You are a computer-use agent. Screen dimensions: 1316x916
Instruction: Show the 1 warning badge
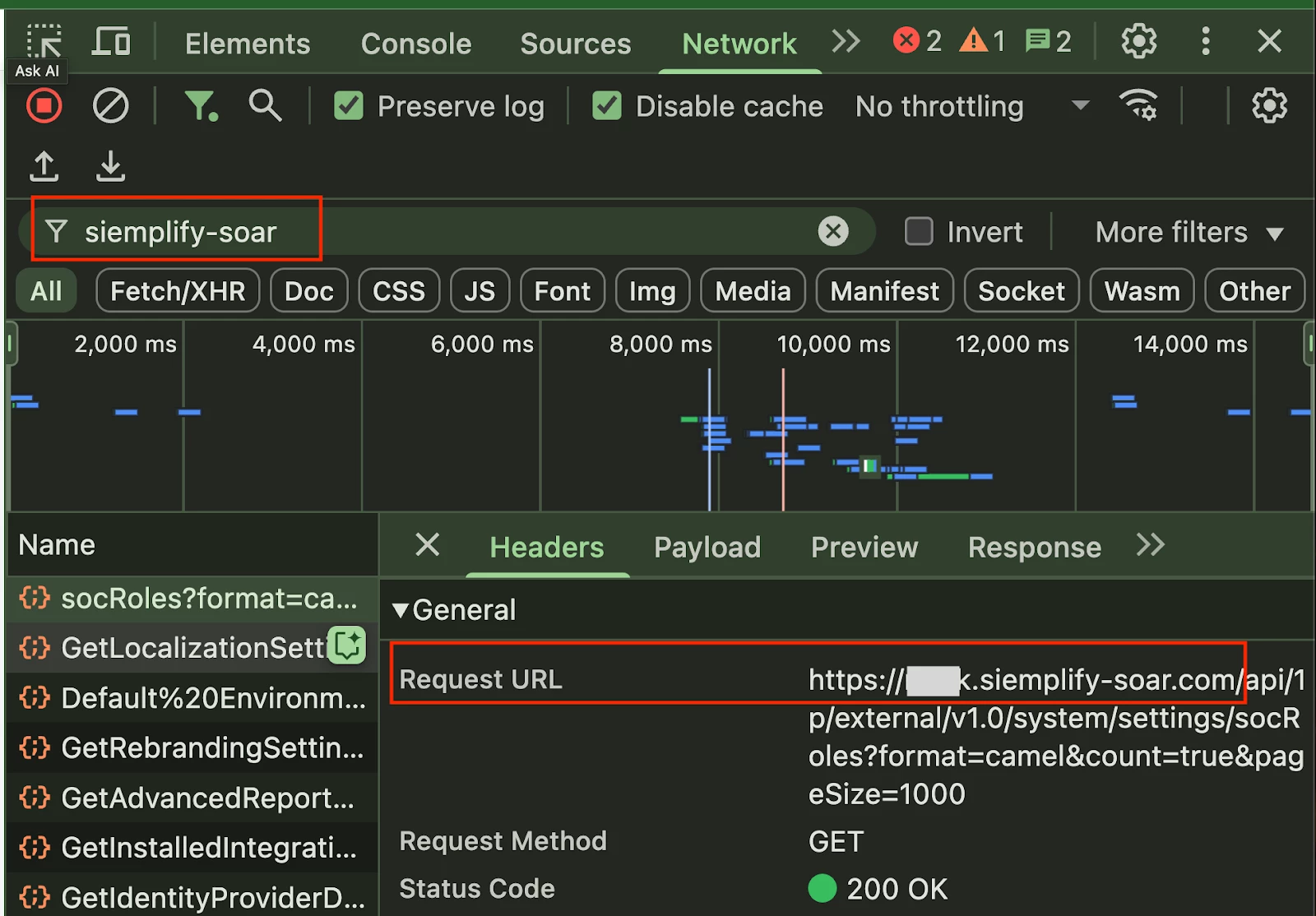click(983, 40)
